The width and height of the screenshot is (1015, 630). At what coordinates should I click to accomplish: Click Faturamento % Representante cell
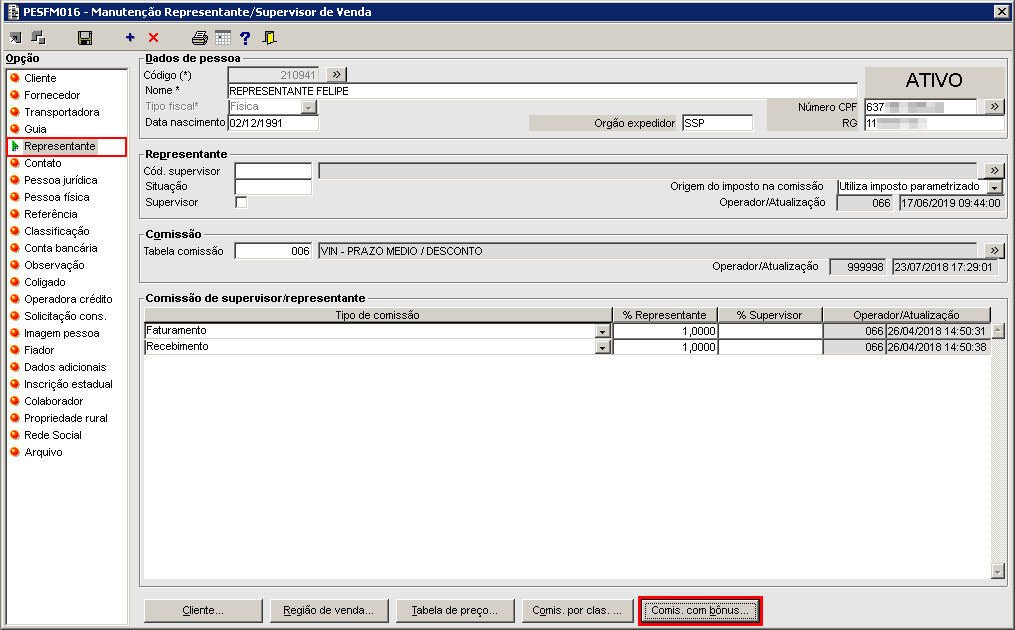point(665,332)
